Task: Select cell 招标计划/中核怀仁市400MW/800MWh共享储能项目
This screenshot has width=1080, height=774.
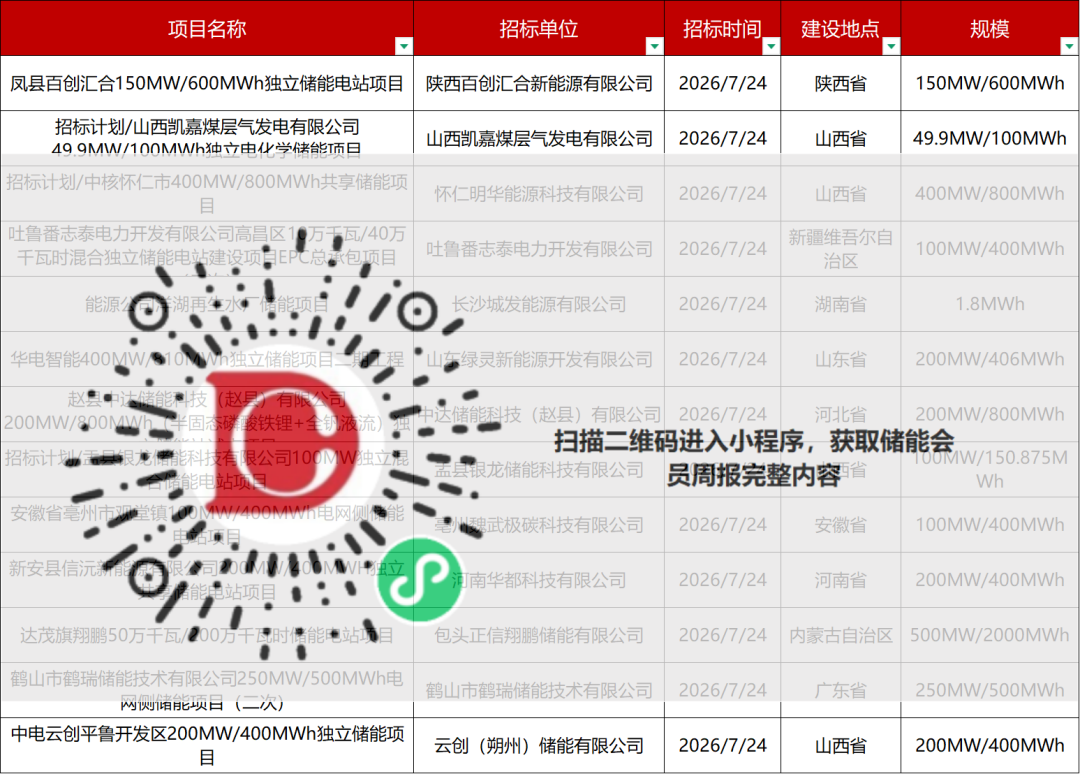Action: coord(207,194)
